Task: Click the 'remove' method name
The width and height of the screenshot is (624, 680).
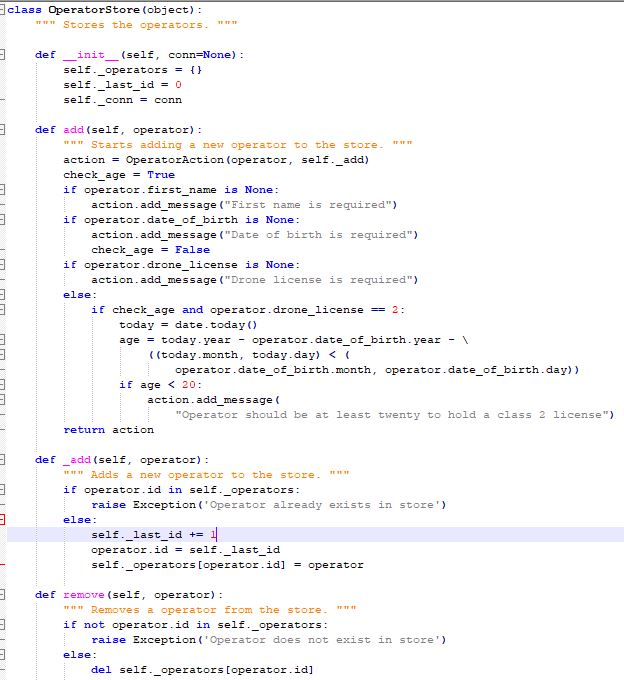Action: pos(84,595)
